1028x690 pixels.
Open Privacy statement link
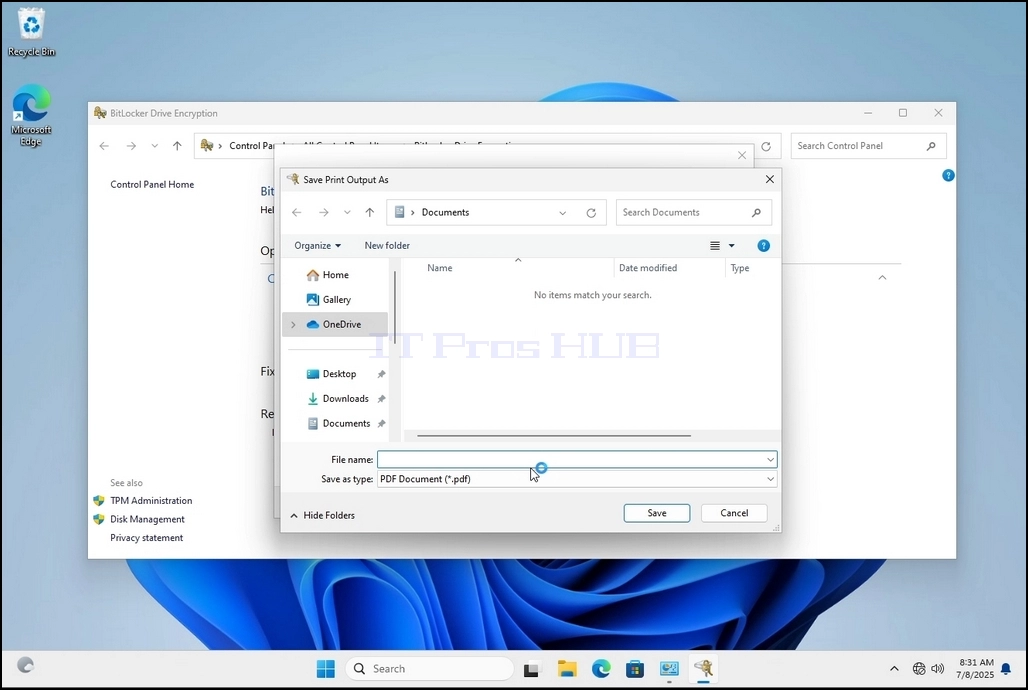coord(146,537)
